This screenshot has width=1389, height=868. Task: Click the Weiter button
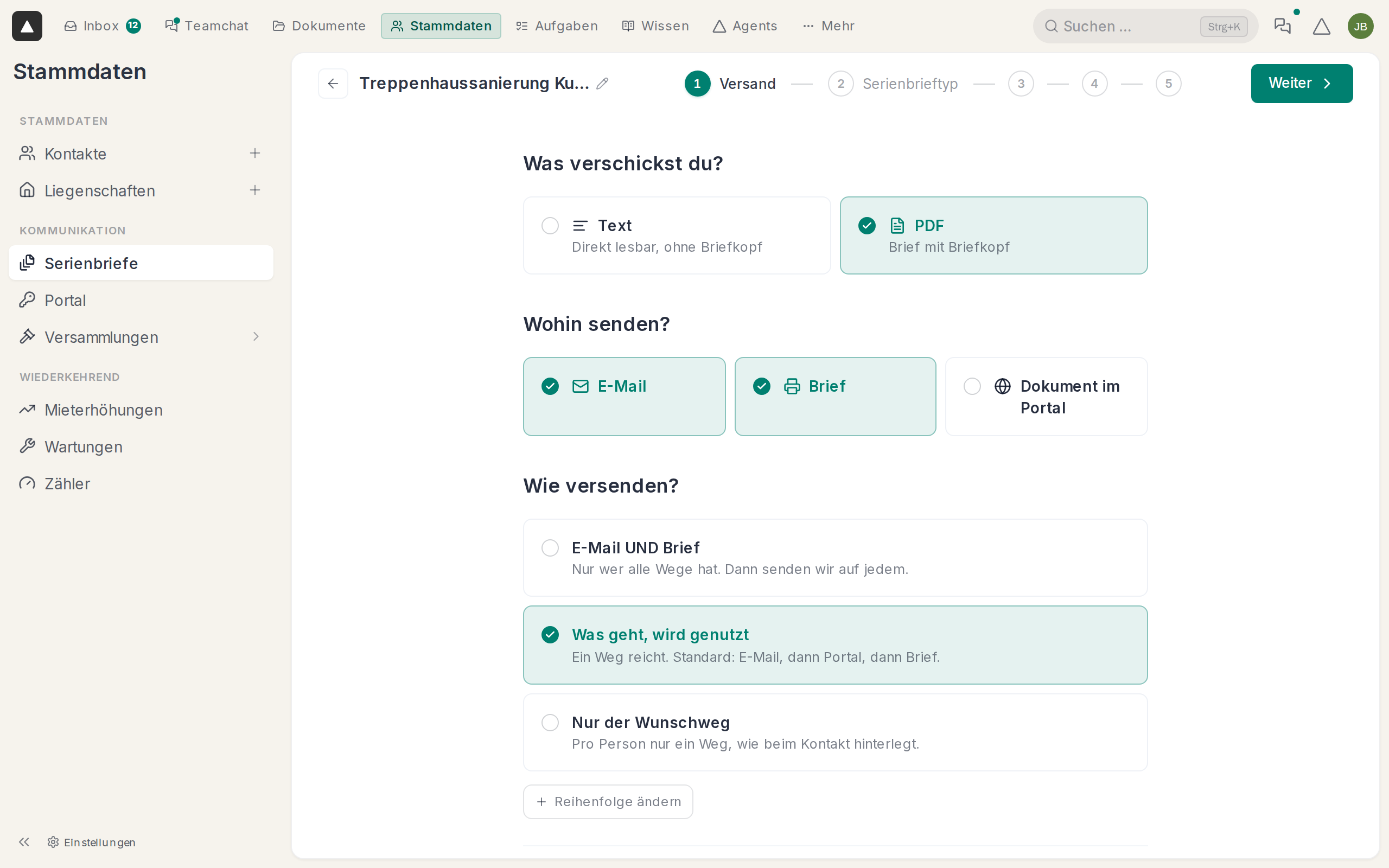pyautogui.click(x=1302, y=83)
